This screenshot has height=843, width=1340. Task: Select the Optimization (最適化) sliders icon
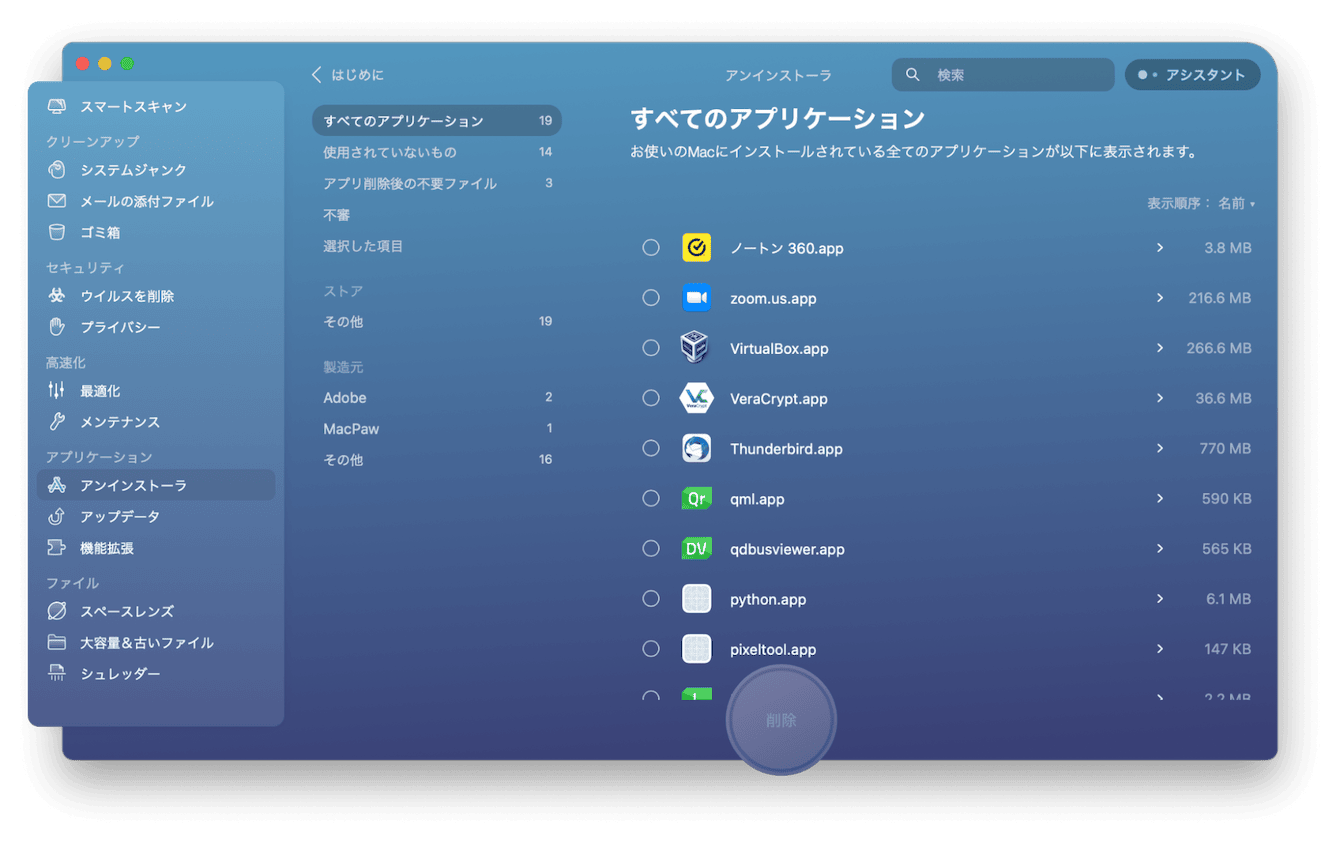(x=58, y=391)
